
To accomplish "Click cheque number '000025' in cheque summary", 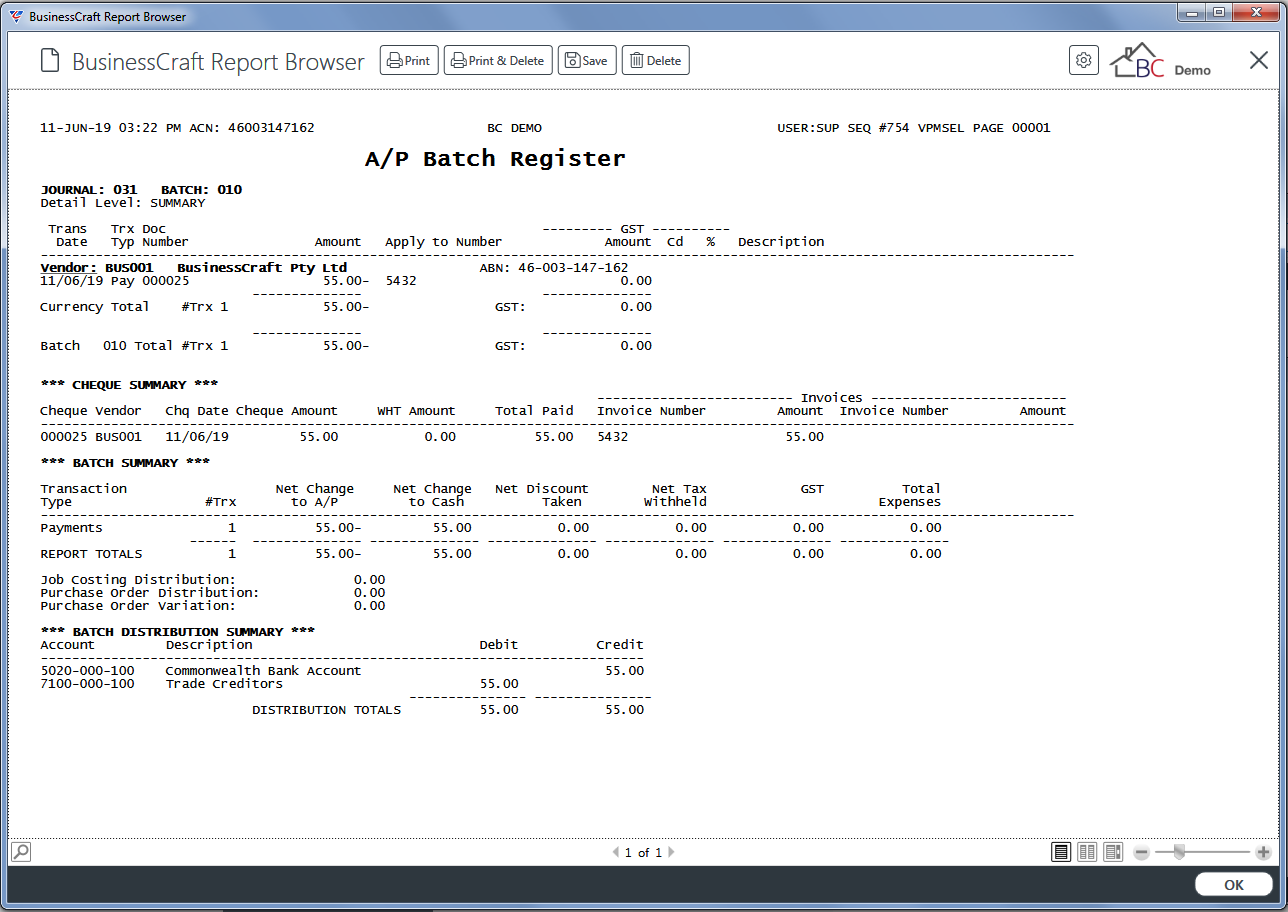I will click(x=63, y=437).
